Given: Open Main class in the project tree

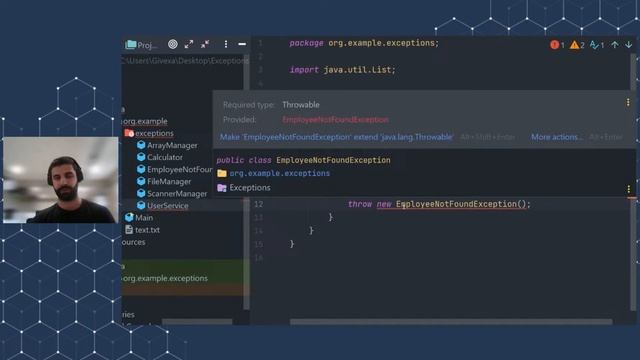Looking at the screenshot, I should point(144,218).
